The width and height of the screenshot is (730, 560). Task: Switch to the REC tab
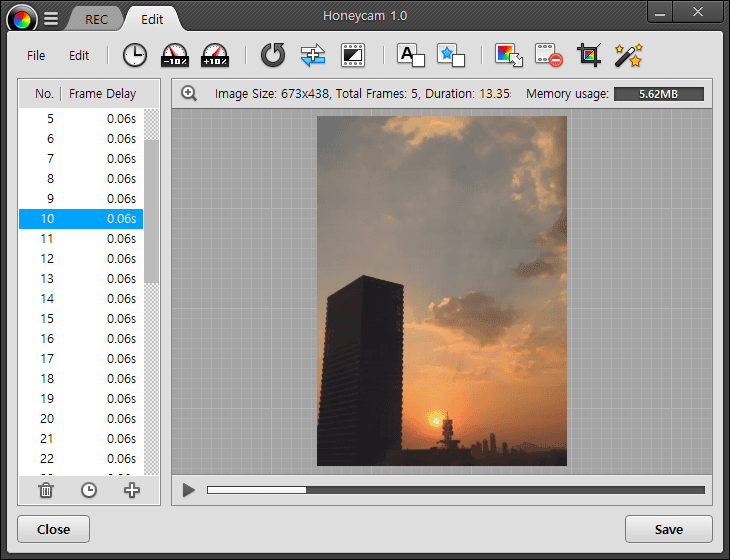point(97,19)
